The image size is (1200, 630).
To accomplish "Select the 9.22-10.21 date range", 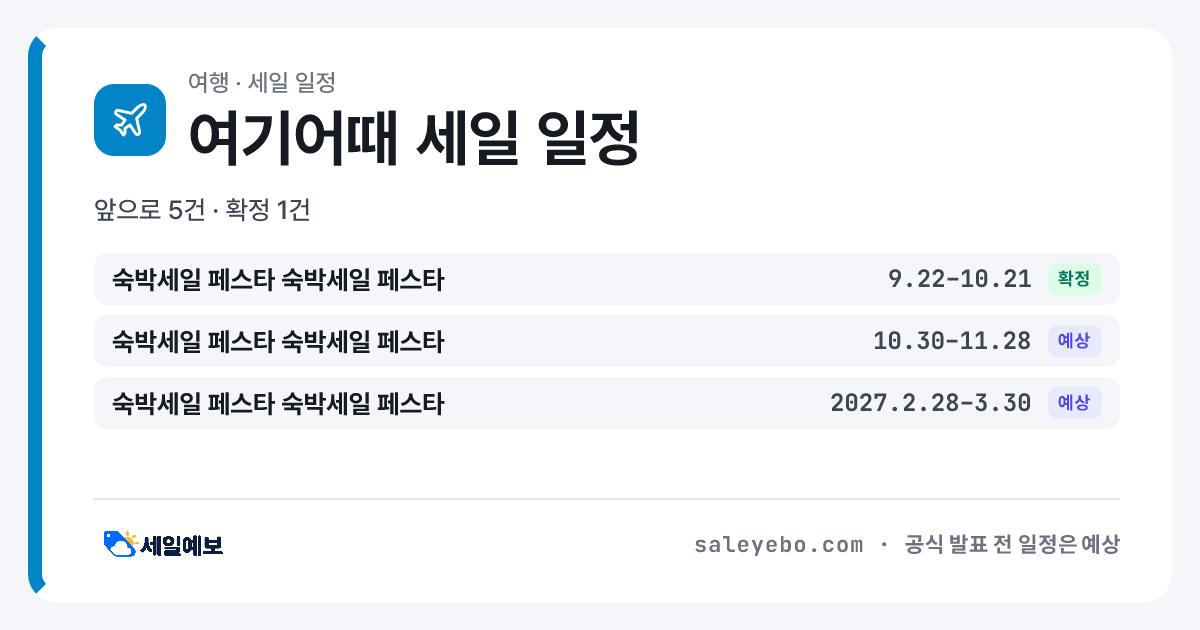I will click(959, 279).
